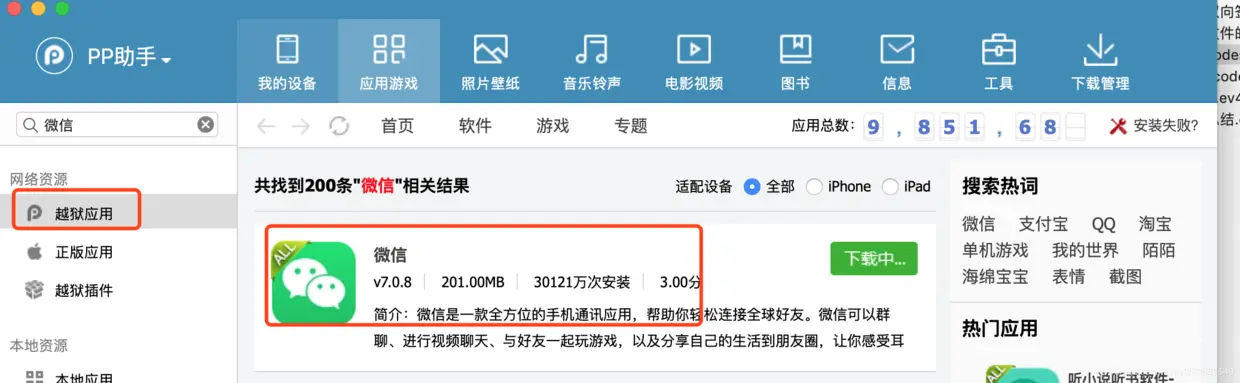This screenshot has width=1240, height=383.
Task: Search hot keyword 支付宝
Action: pos(1043,224)
